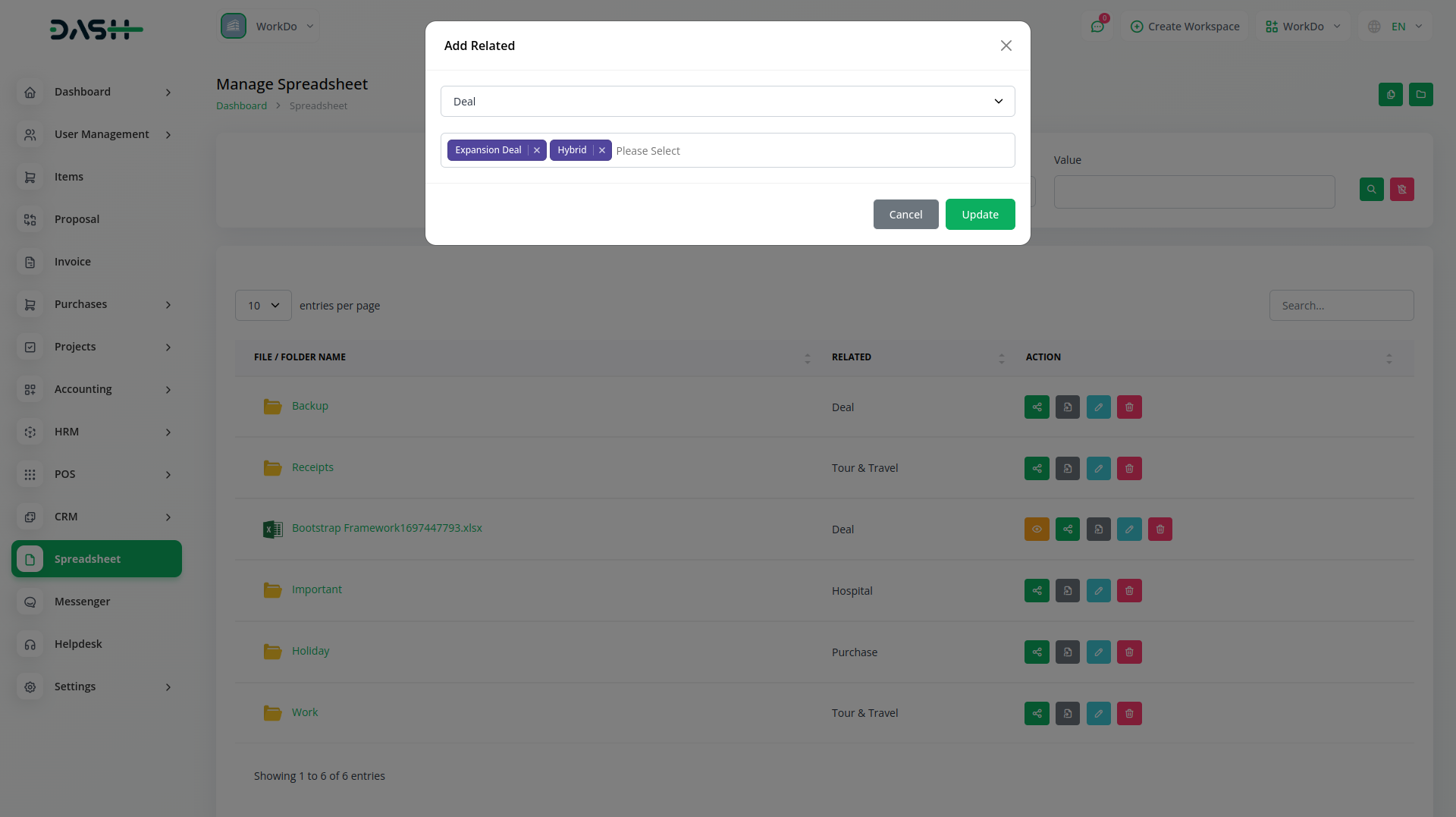Open the Important folder
Screen dimensions: 1456x817
point(317,589)
